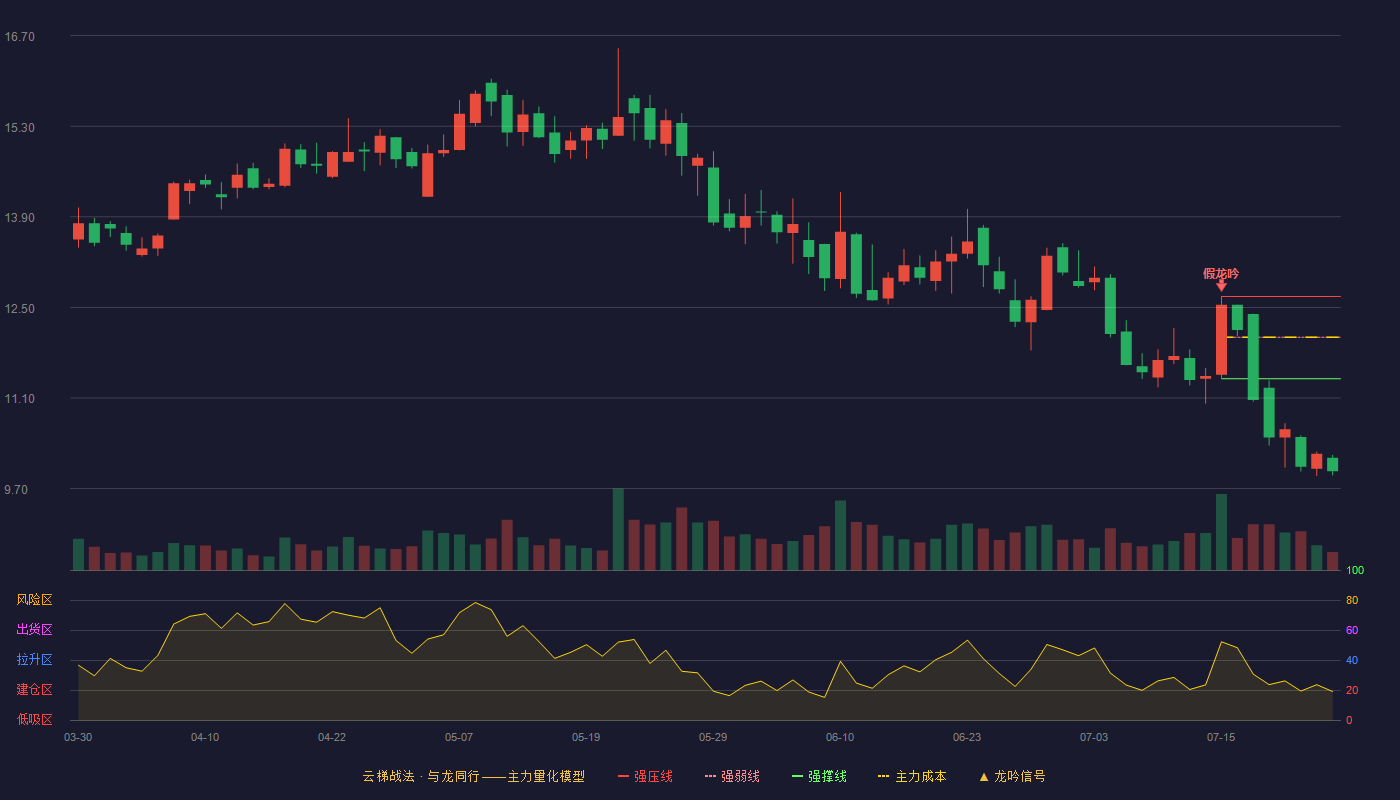1400x800 pixels.
Task: Click the orange 80 indicator axis value
Action: pos(1352,600)
